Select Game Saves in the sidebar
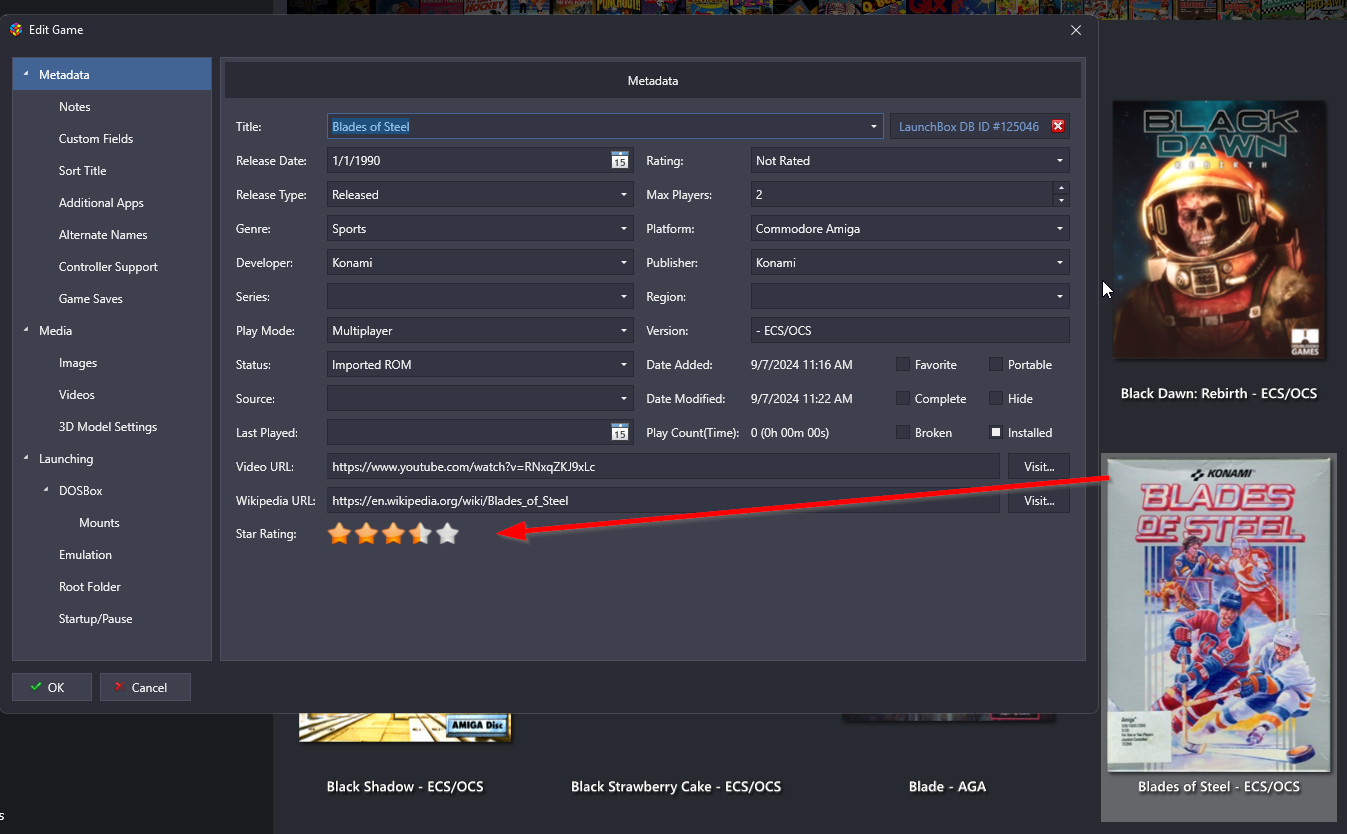Screen dimensions: 1347x834 click(91, 299)
